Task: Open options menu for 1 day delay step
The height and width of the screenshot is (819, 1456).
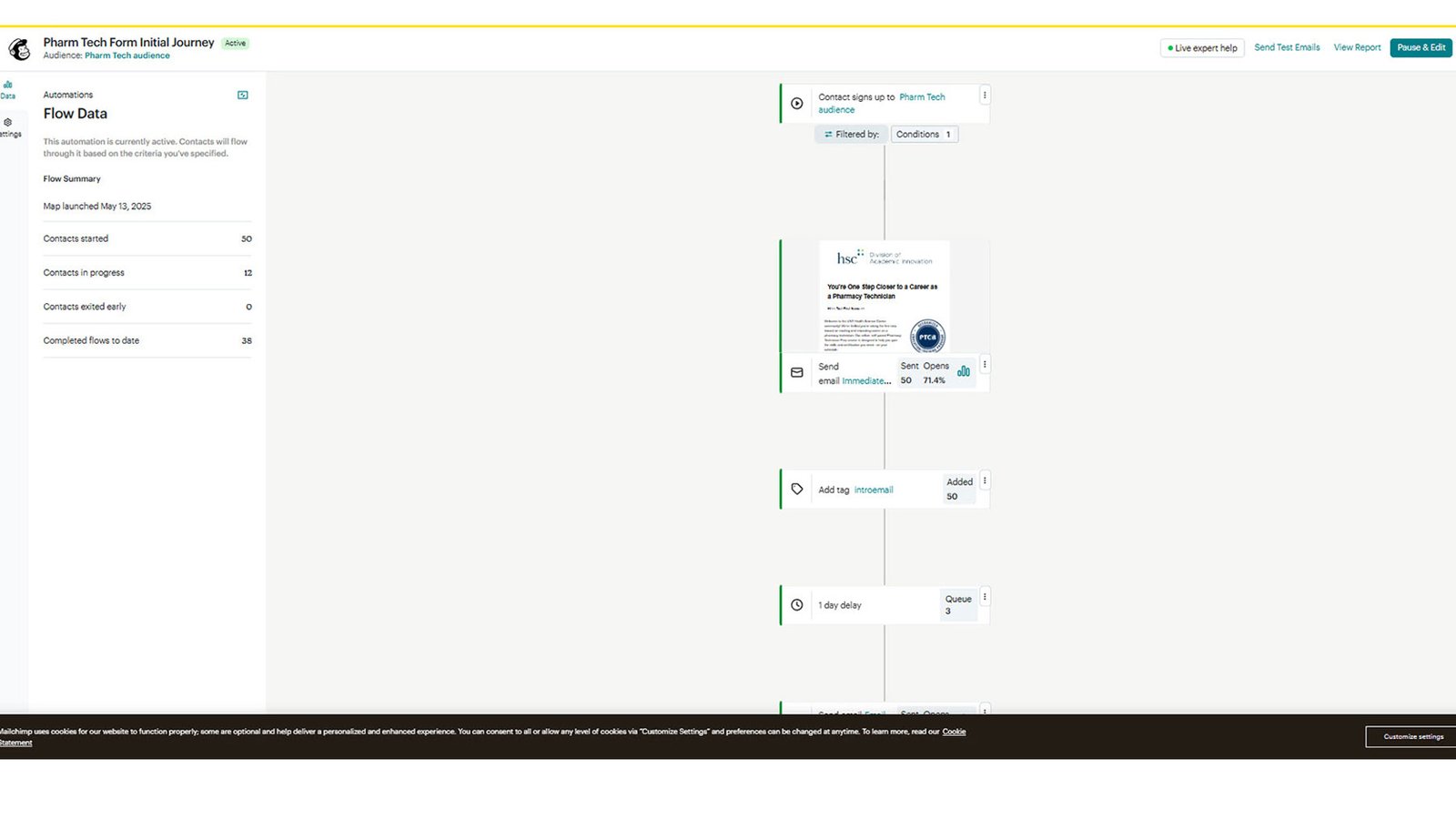Action: point(985,597)
